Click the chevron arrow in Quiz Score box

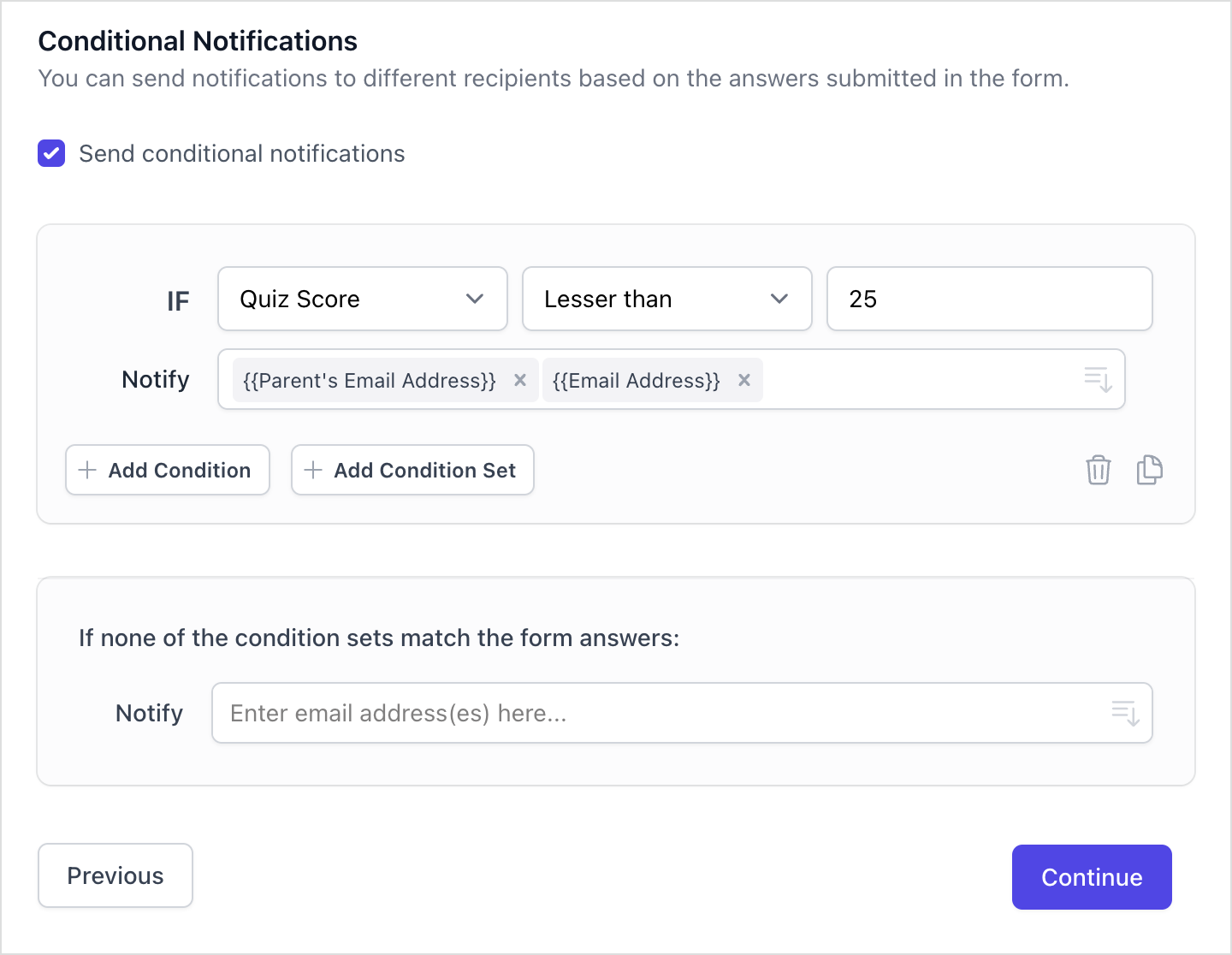475,299
